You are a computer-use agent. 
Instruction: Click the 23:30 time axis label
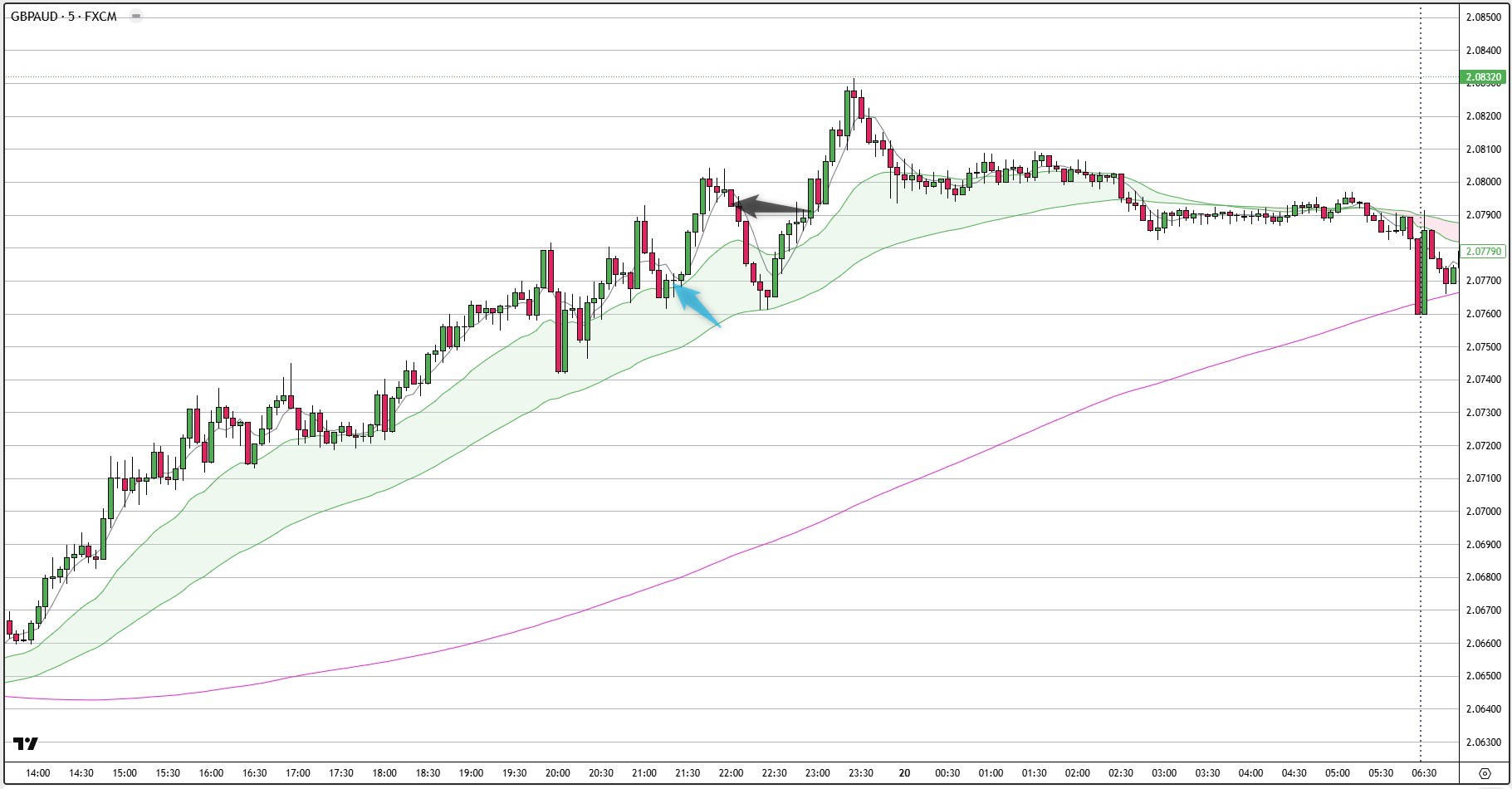tap(861, 773)
